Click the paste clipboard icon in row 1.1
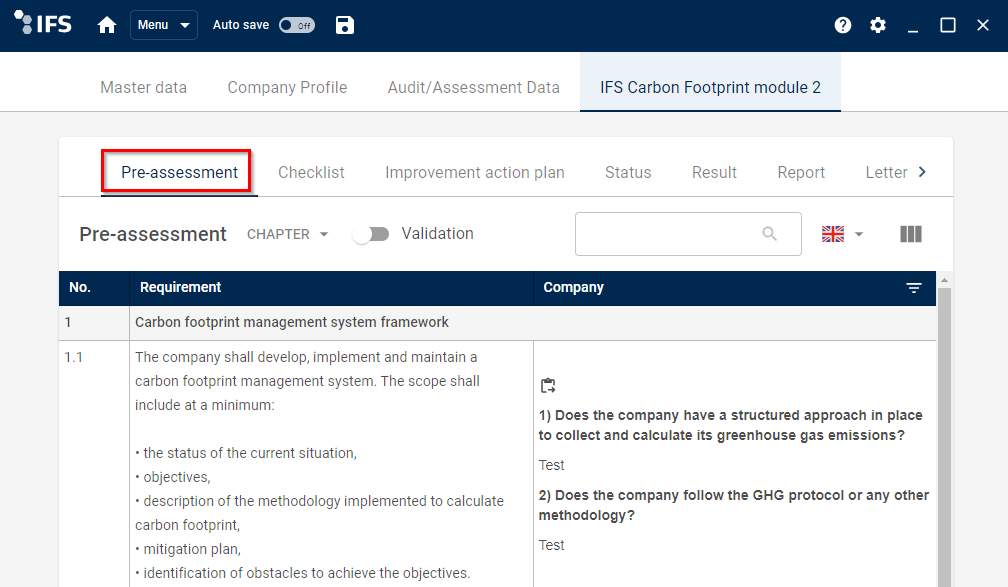Viewport: 1008px width, 587px height. tap(548, 386)
